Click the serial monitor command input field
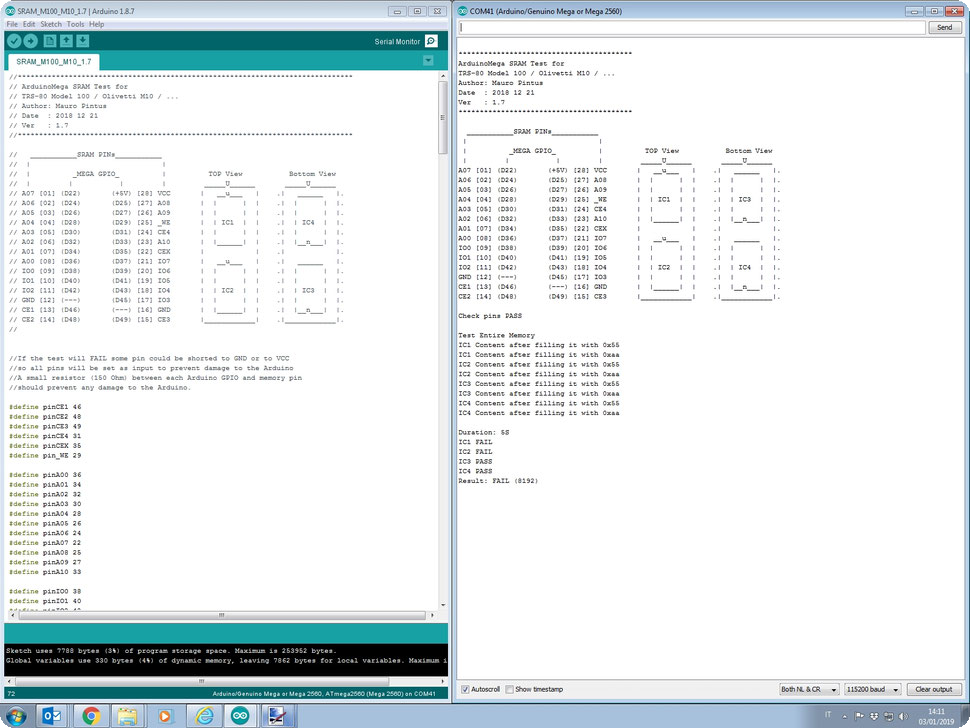Image resolution: width=970 pixels, height=728 pixels. 692,27
